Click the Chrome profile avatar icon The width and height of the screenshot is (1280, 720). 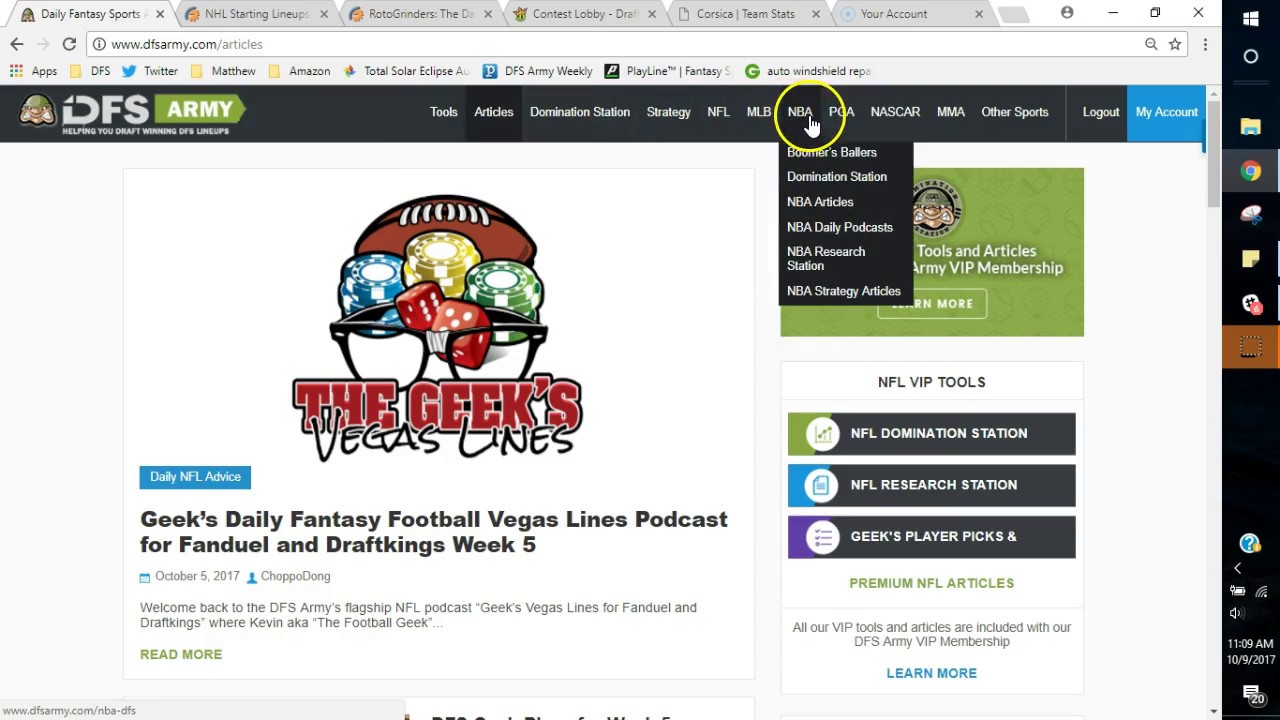pos(1067,13)
